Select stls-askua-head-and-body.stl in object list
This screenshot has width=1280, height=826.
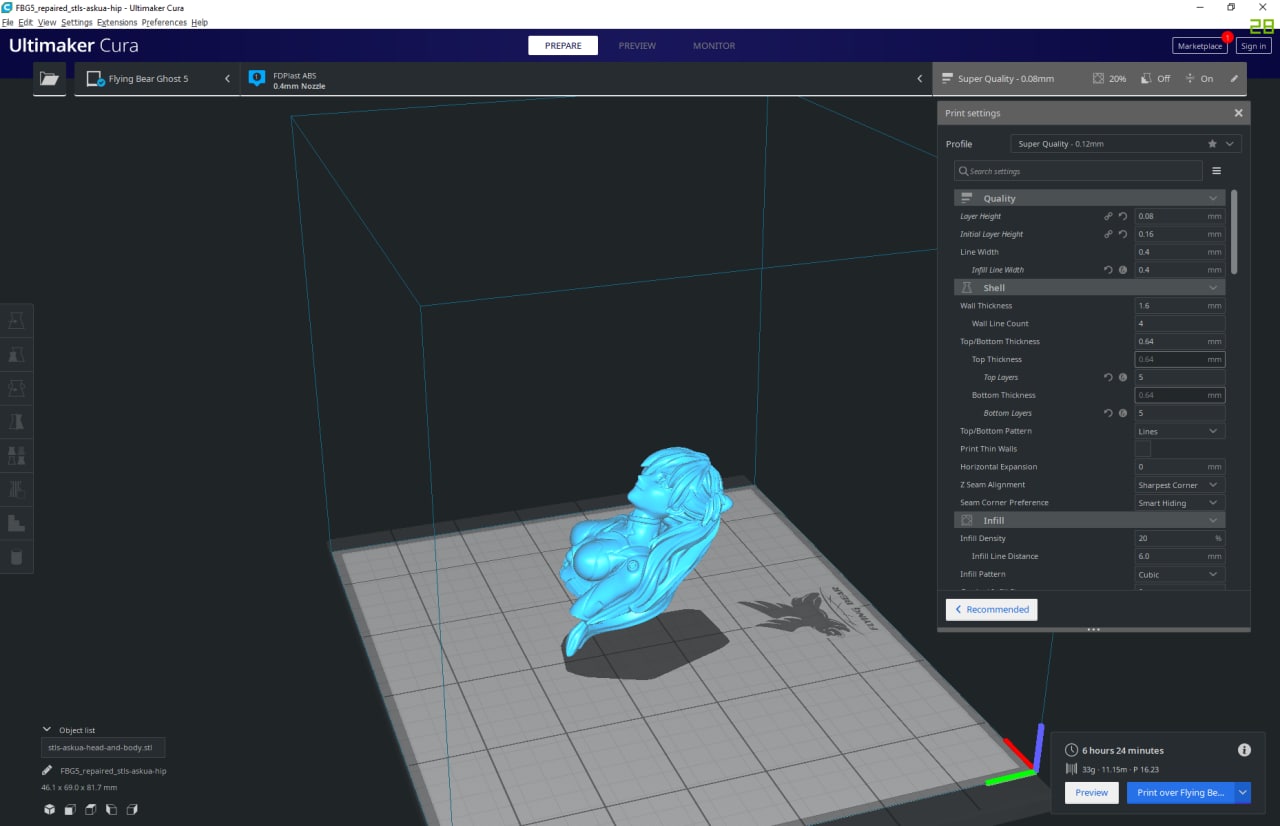[103, 748]
